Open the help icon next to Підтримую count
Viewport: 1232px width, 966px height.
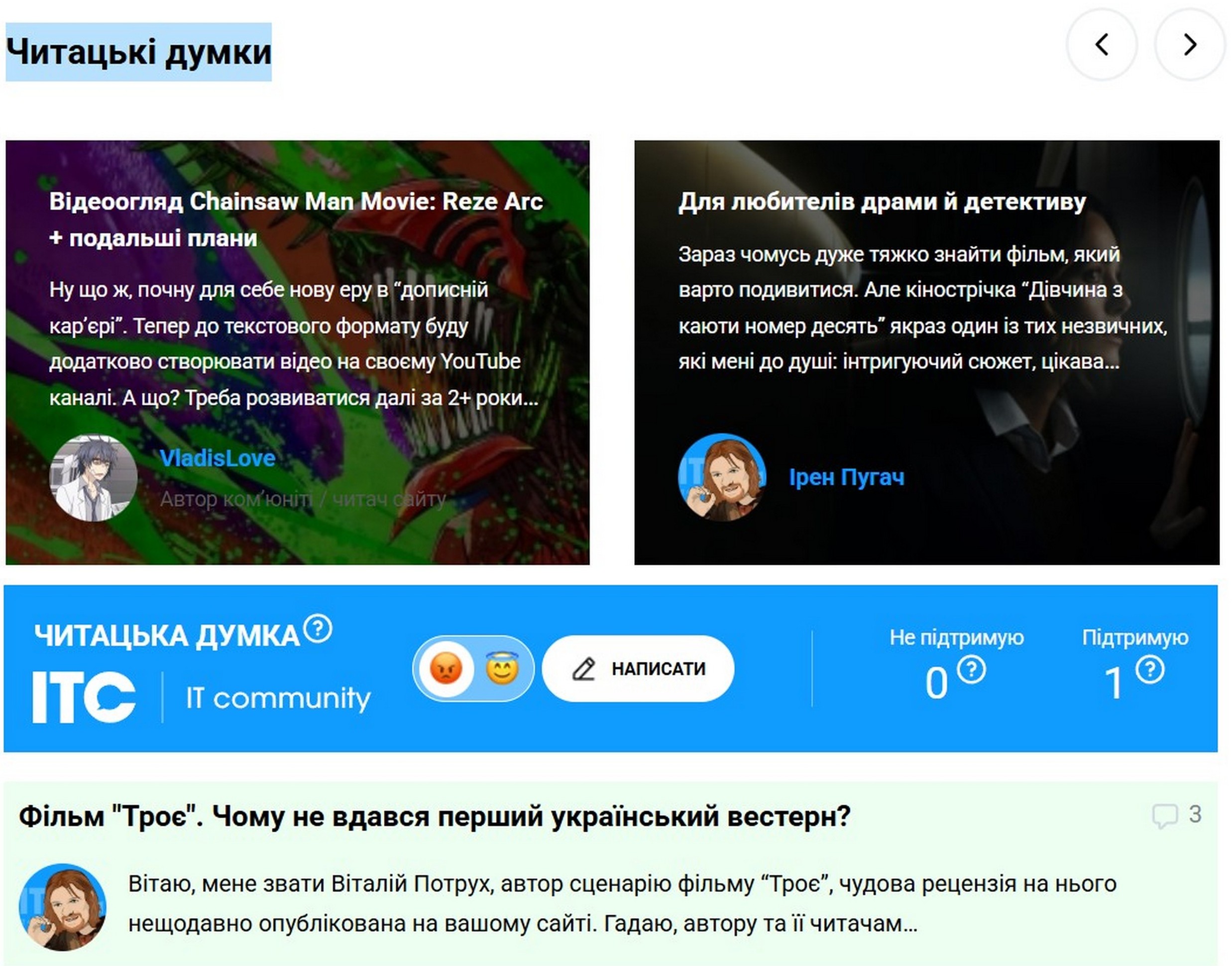click(1150, 670)
